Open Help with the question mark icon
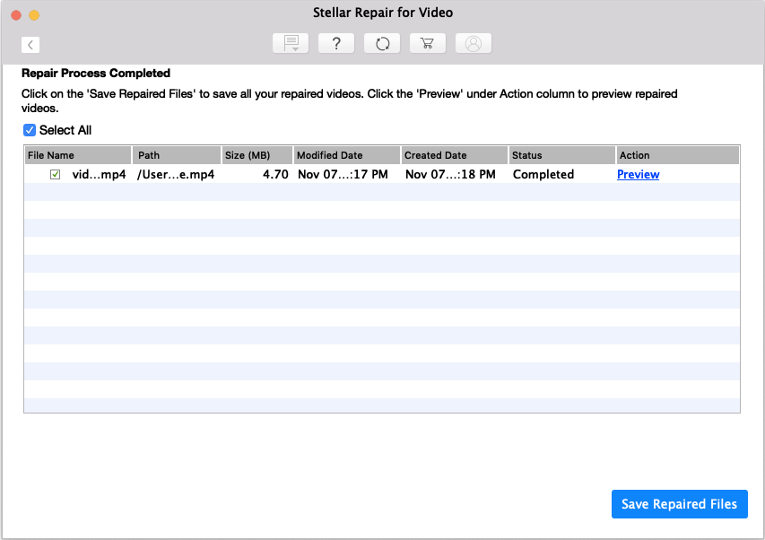Image resolution: width=765 pixels, height=540 pixels. tap(336, 43)
